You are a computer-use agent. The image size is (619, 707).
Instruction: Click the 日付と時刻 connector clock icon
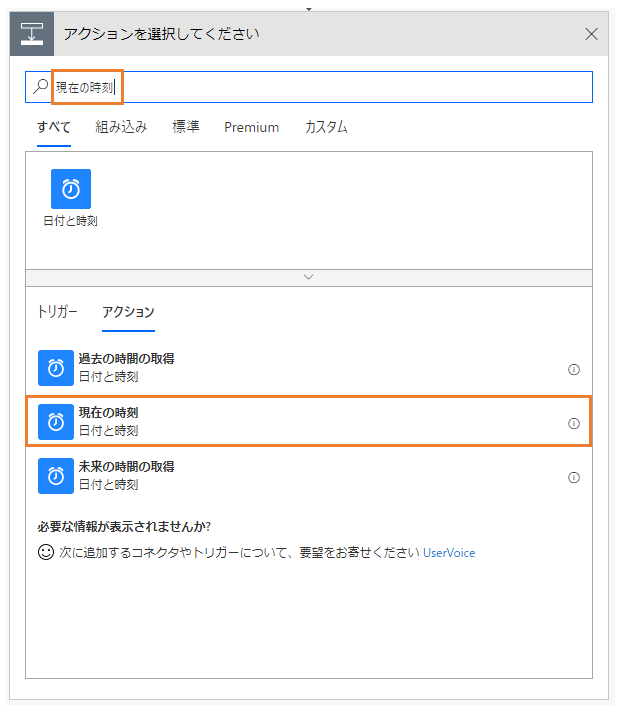click(71, 189)
